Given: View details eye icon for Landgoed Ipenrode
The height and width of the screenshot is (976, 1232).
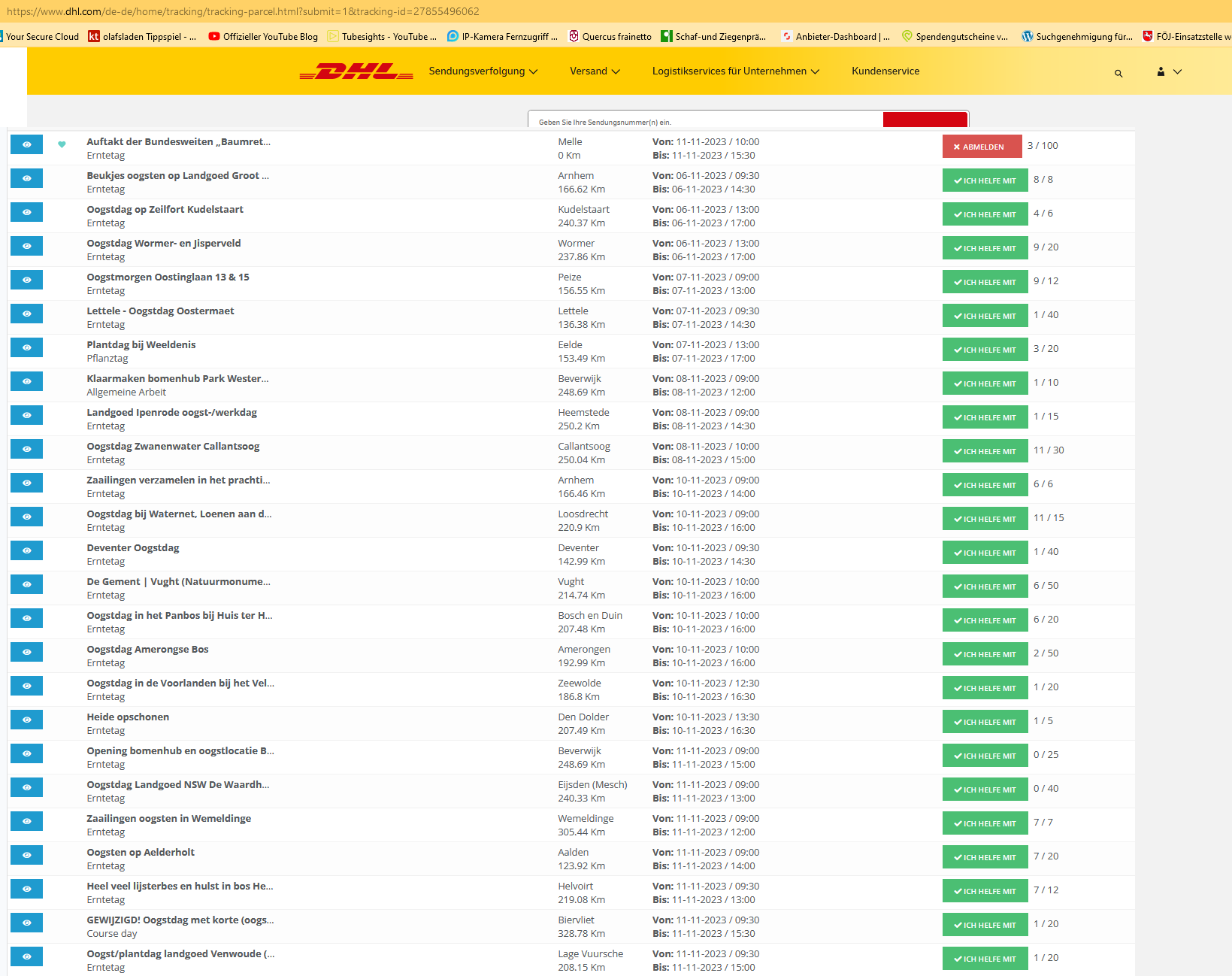Looking at the screenshot, I should pyautogui.click(x=26, y=415).
